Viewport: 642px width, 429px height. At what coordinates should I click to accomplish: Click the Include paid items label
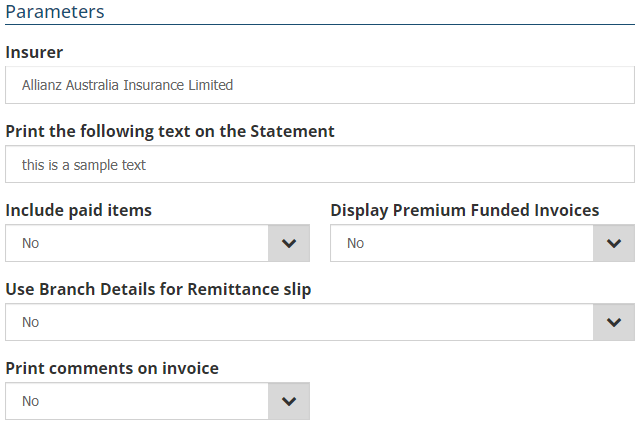tap(79, 210)
